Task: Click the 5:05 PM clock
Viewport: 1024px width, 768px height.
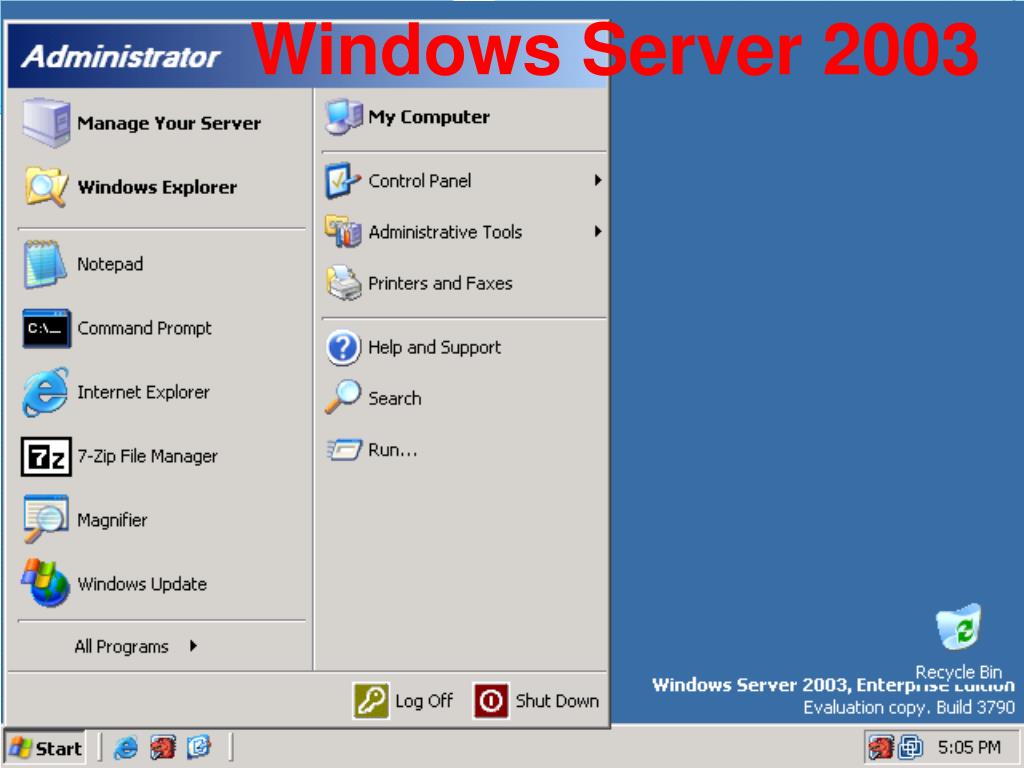Action: [x=969, y=747]
